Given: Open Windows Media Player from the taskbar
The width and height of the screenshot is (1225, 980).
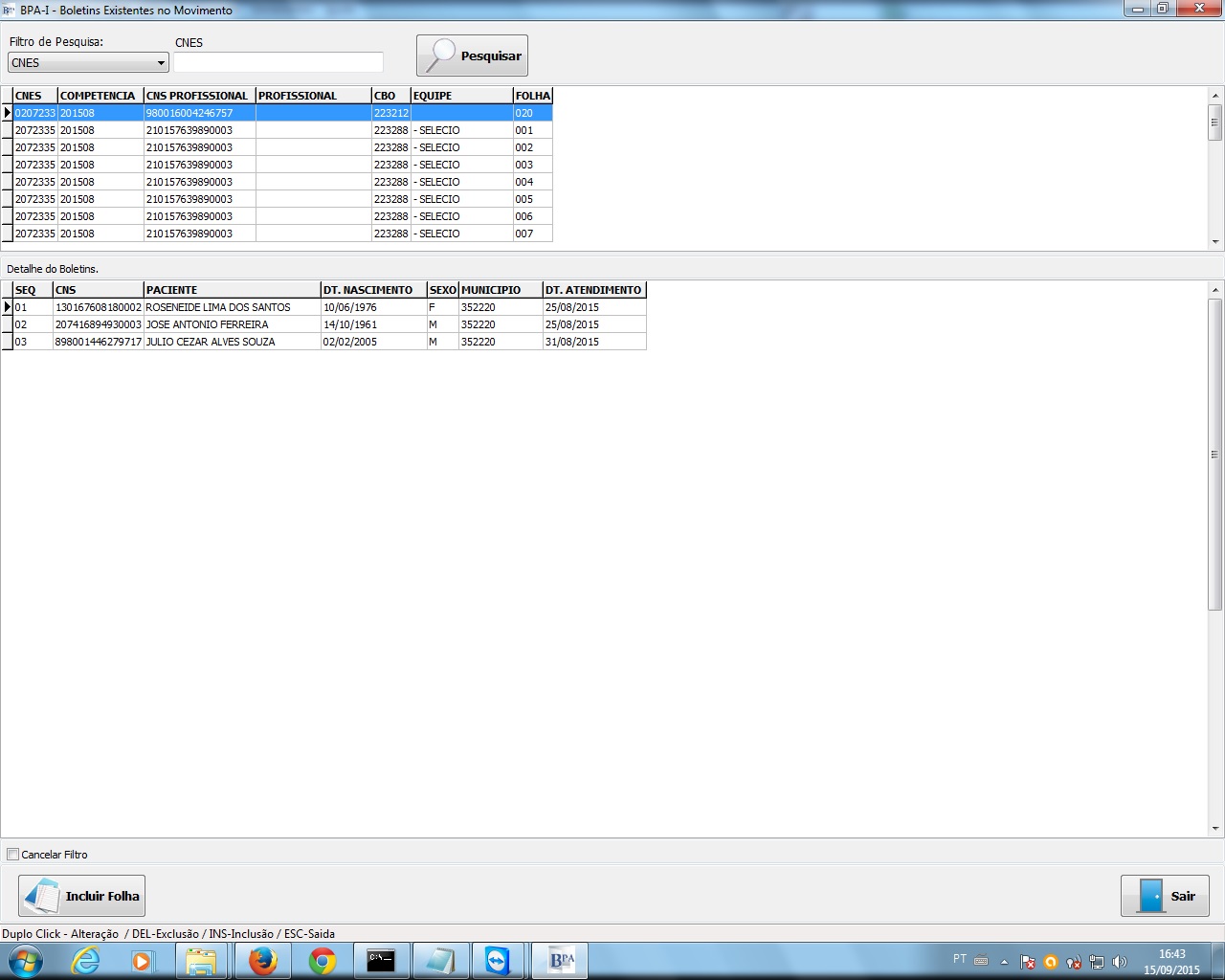Looking at the screenshot, I should (x=143, y=960).
